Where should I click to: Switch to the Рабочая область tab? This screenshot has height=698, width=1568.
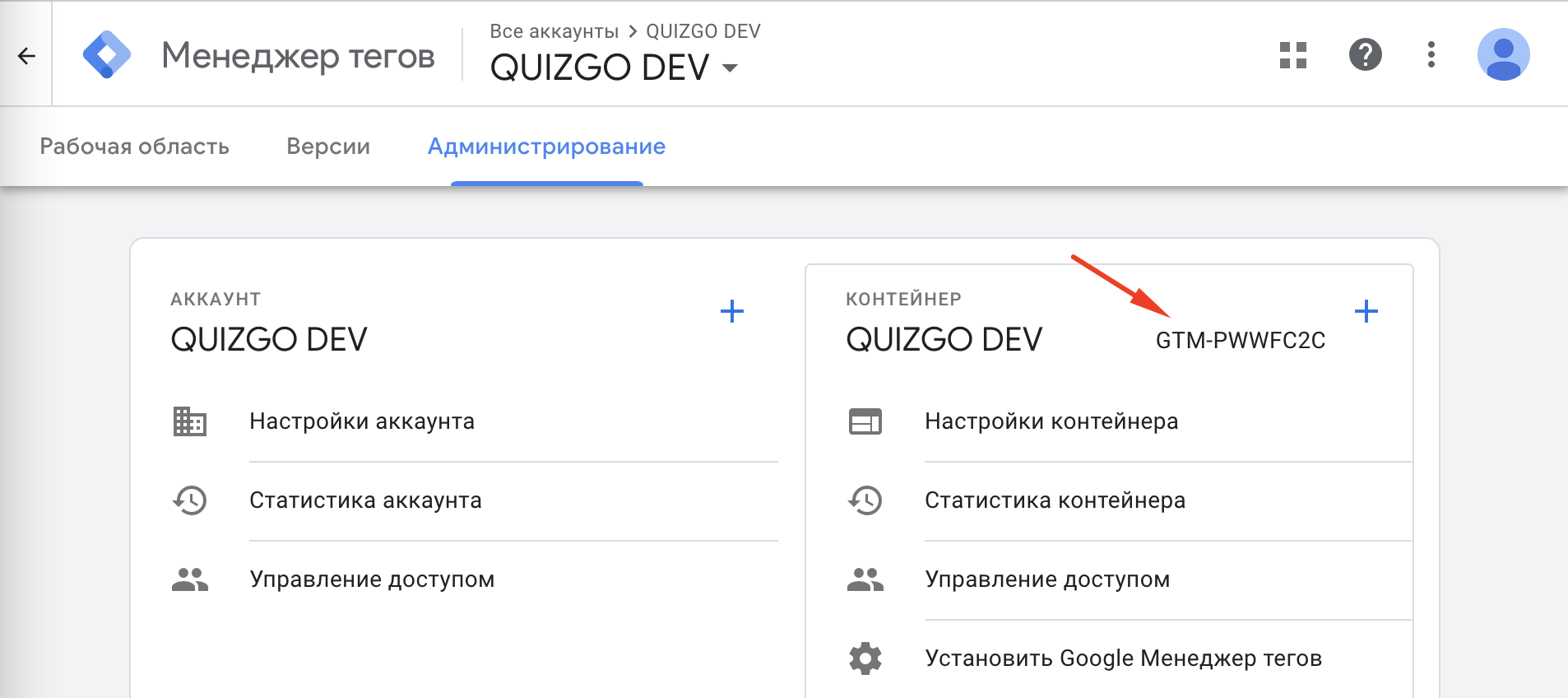(134, 147)
